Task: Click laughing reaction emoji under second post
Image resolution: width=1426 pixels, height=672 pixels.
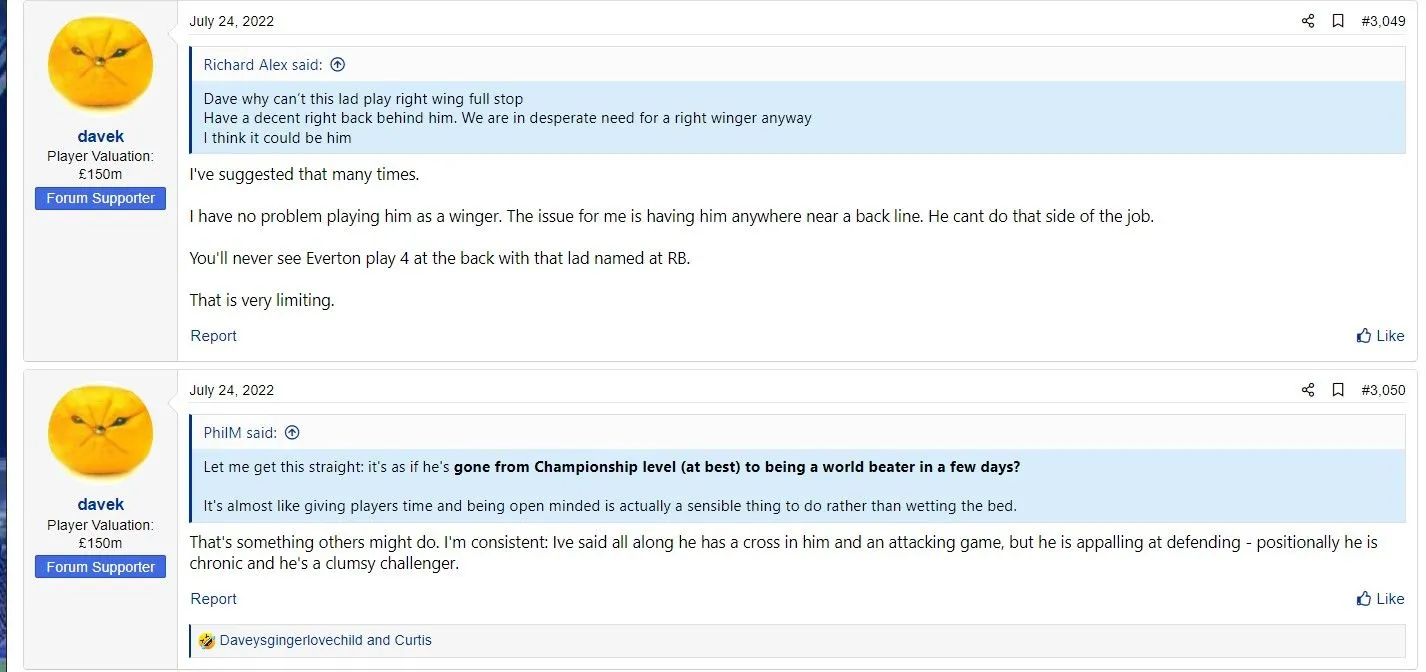Action: [x=207, y=641]
